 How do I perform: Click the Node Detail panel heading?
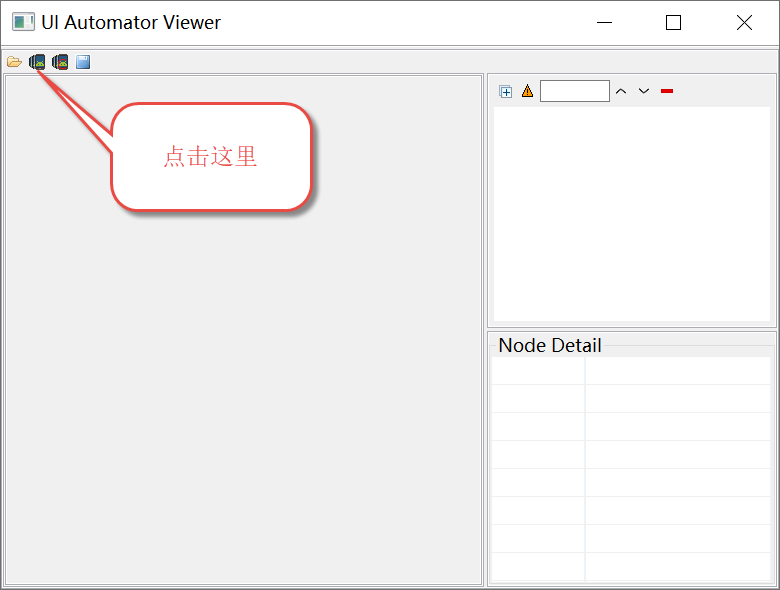pyautogui.click(x=550, y=346)
